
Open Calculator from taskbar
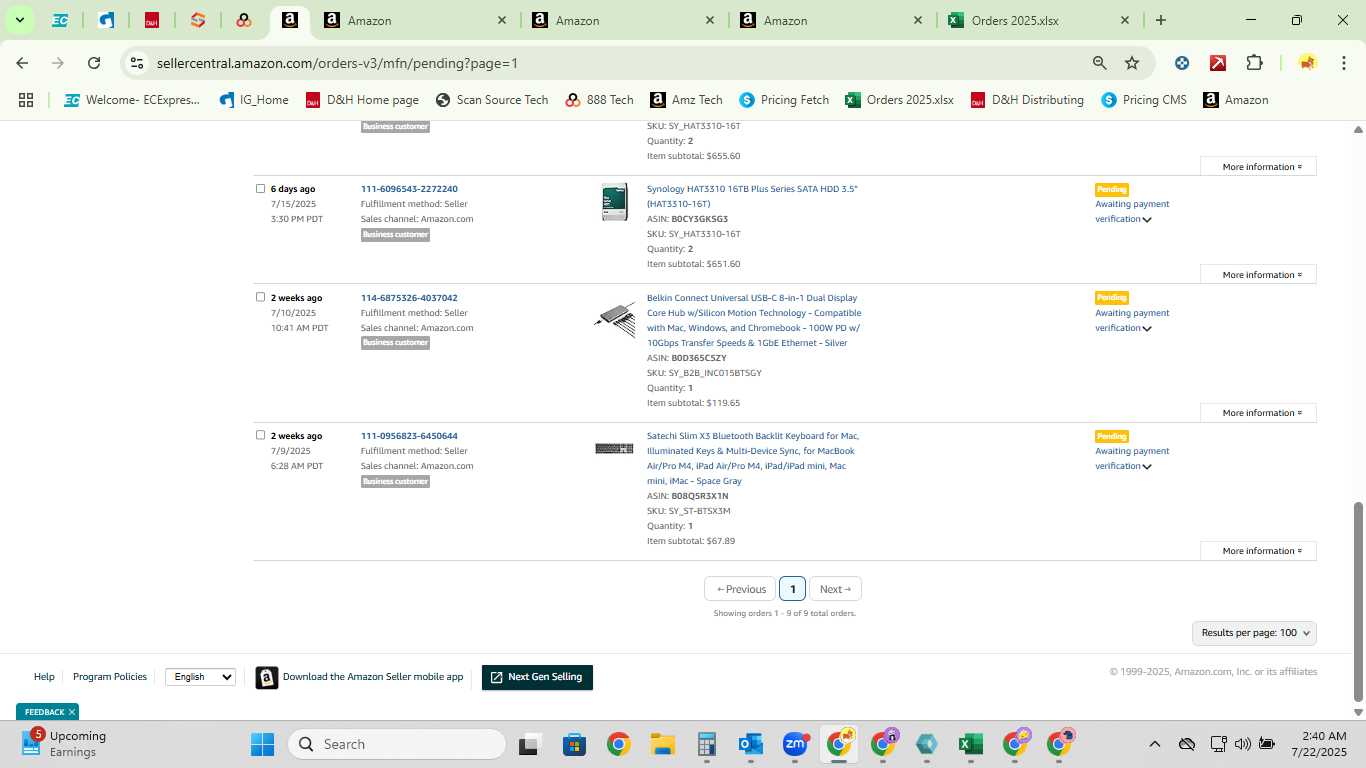pos(706,744)
